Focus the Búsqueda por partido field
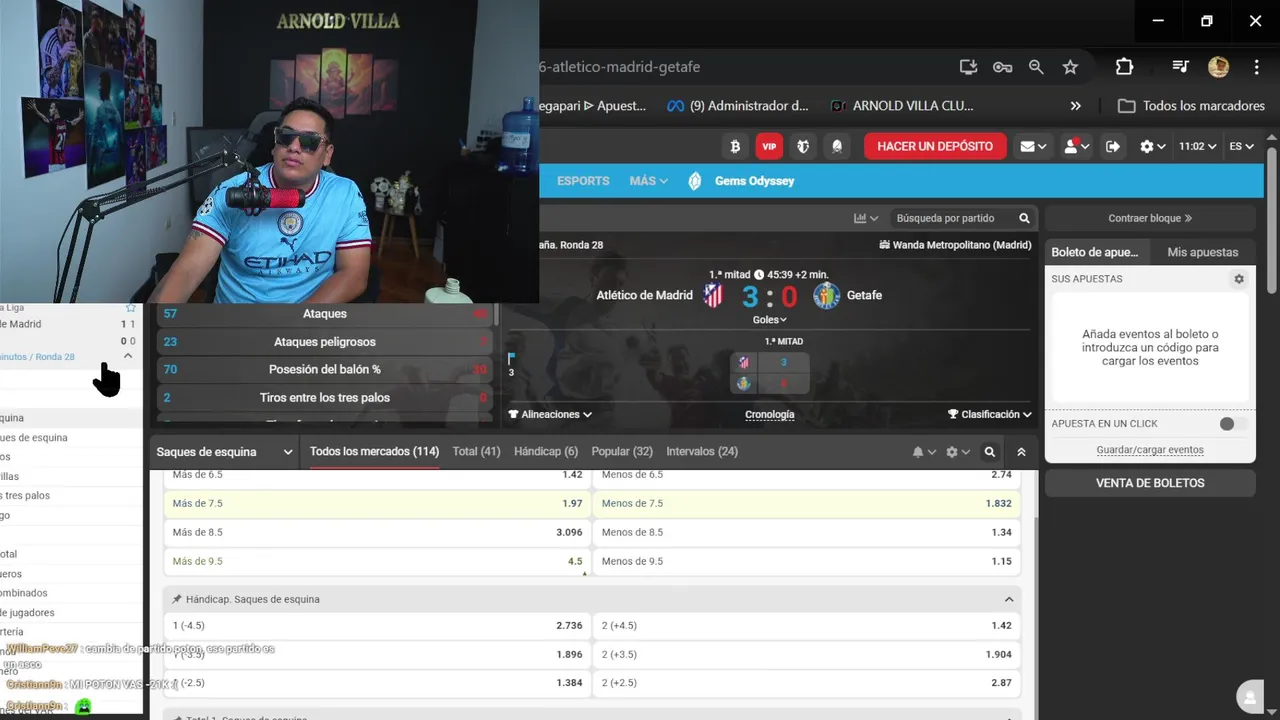 click(x=945, y=218)
